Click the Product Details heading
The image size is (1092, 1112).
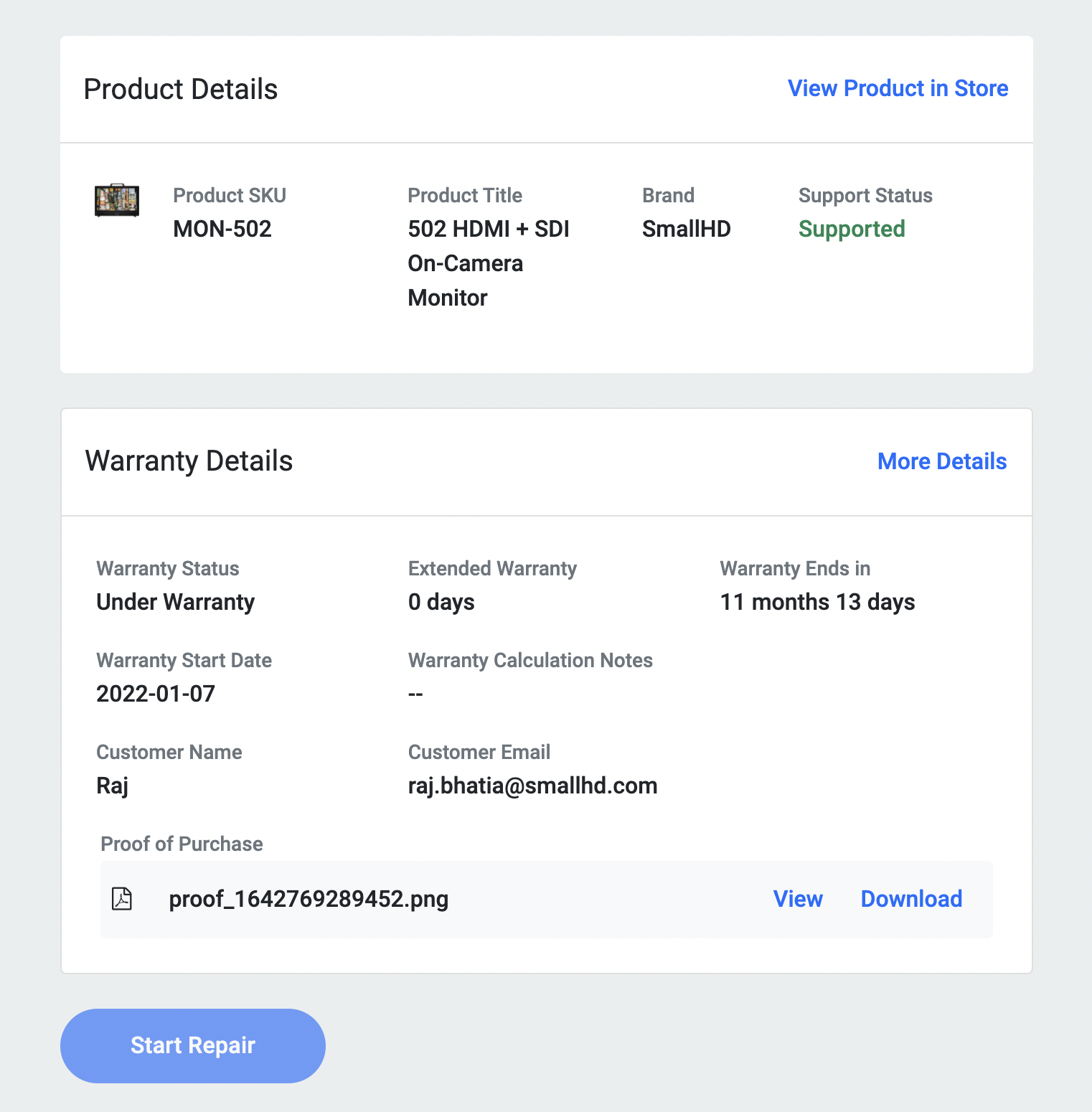point(181,90)
